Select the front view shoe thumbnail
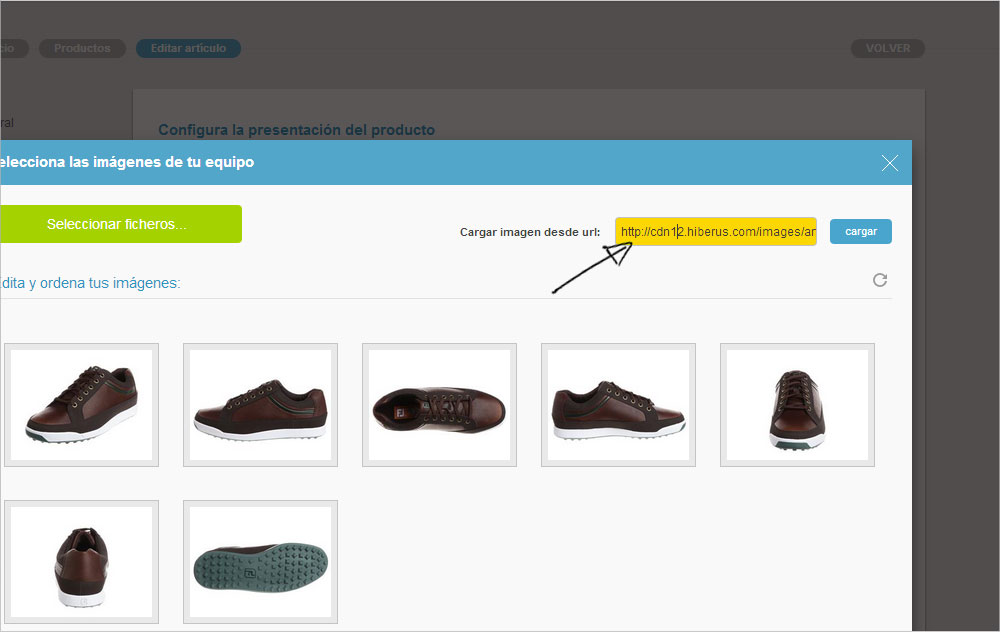Image resolution: width=1000 pixels, height=632 pixels. 797,405
